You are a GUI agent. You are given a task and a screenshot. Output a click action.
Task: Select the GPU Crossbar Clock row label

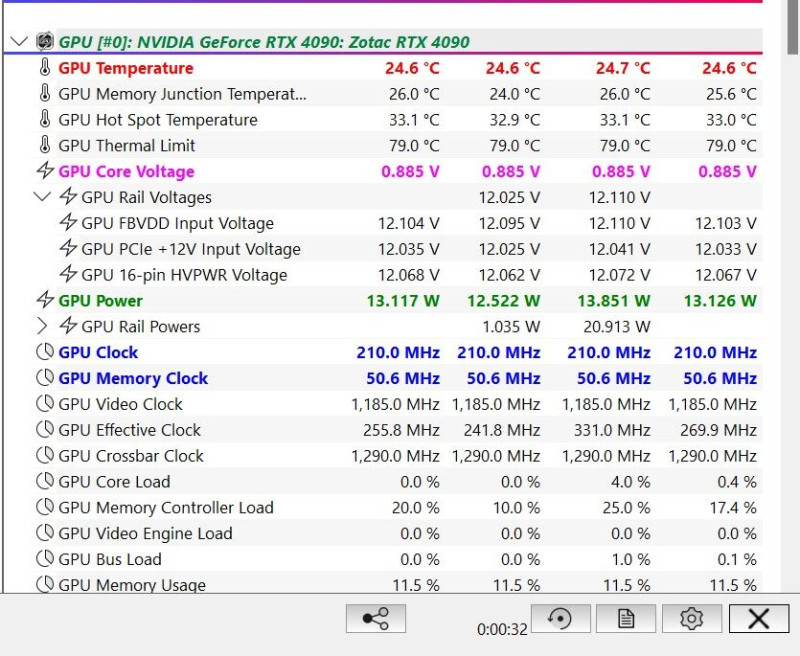131,456
